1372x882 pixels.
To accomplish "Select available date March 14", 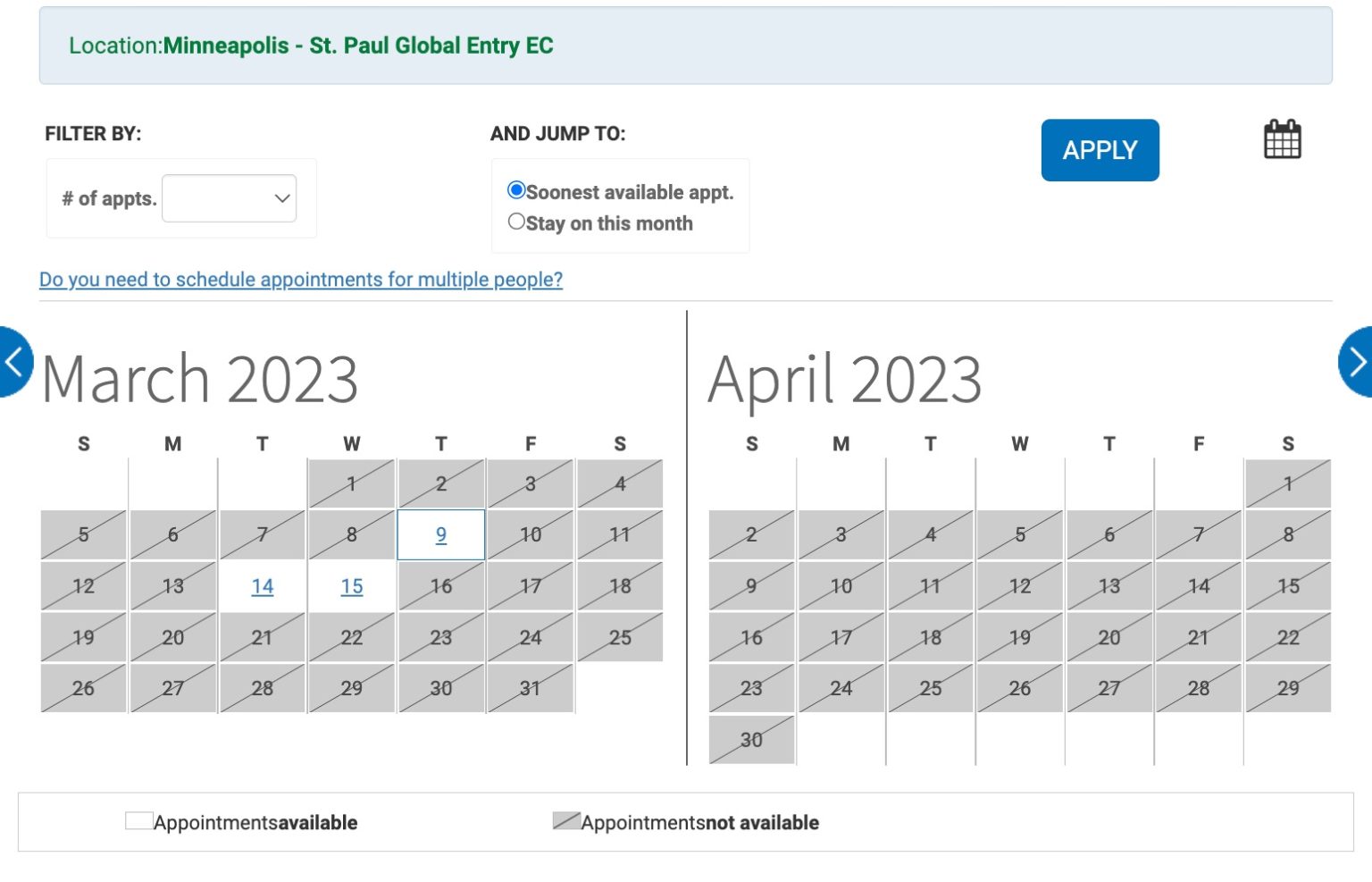I will [x=262, y=586].
